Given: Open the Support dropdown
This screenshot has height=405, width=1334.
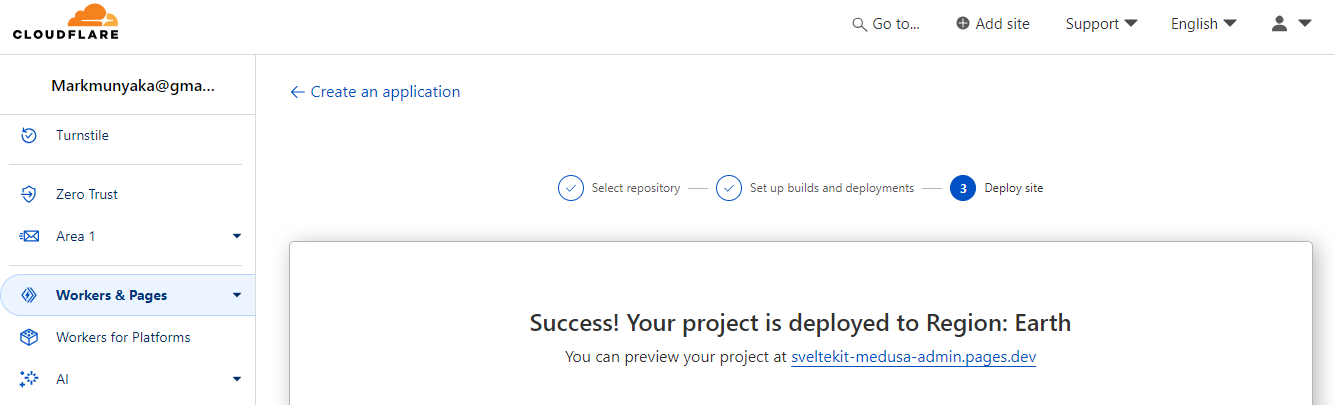Looking at the screenshot, I should coord(1101,24).
